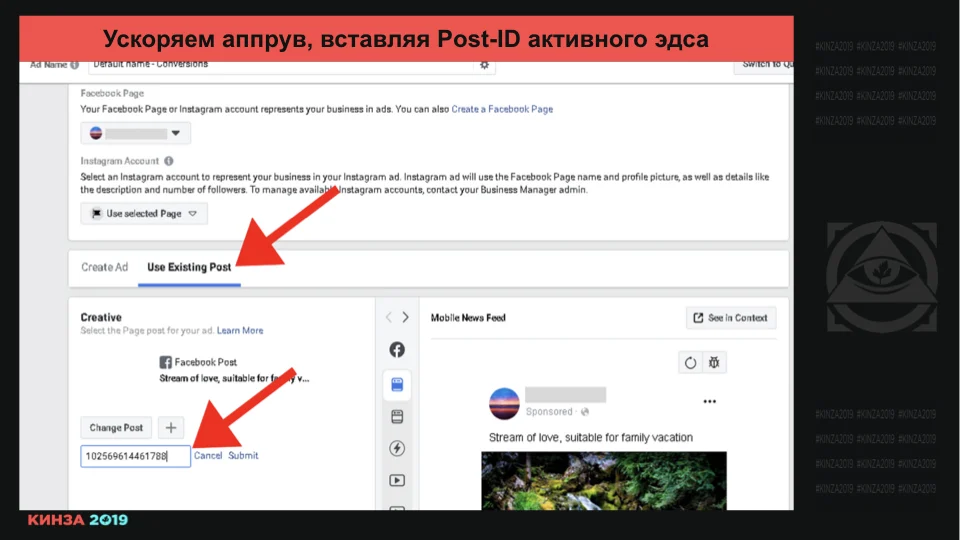This screenshot has height=540, width=960.
Task: Select the video placement play icon
Action: click(397, 481)
